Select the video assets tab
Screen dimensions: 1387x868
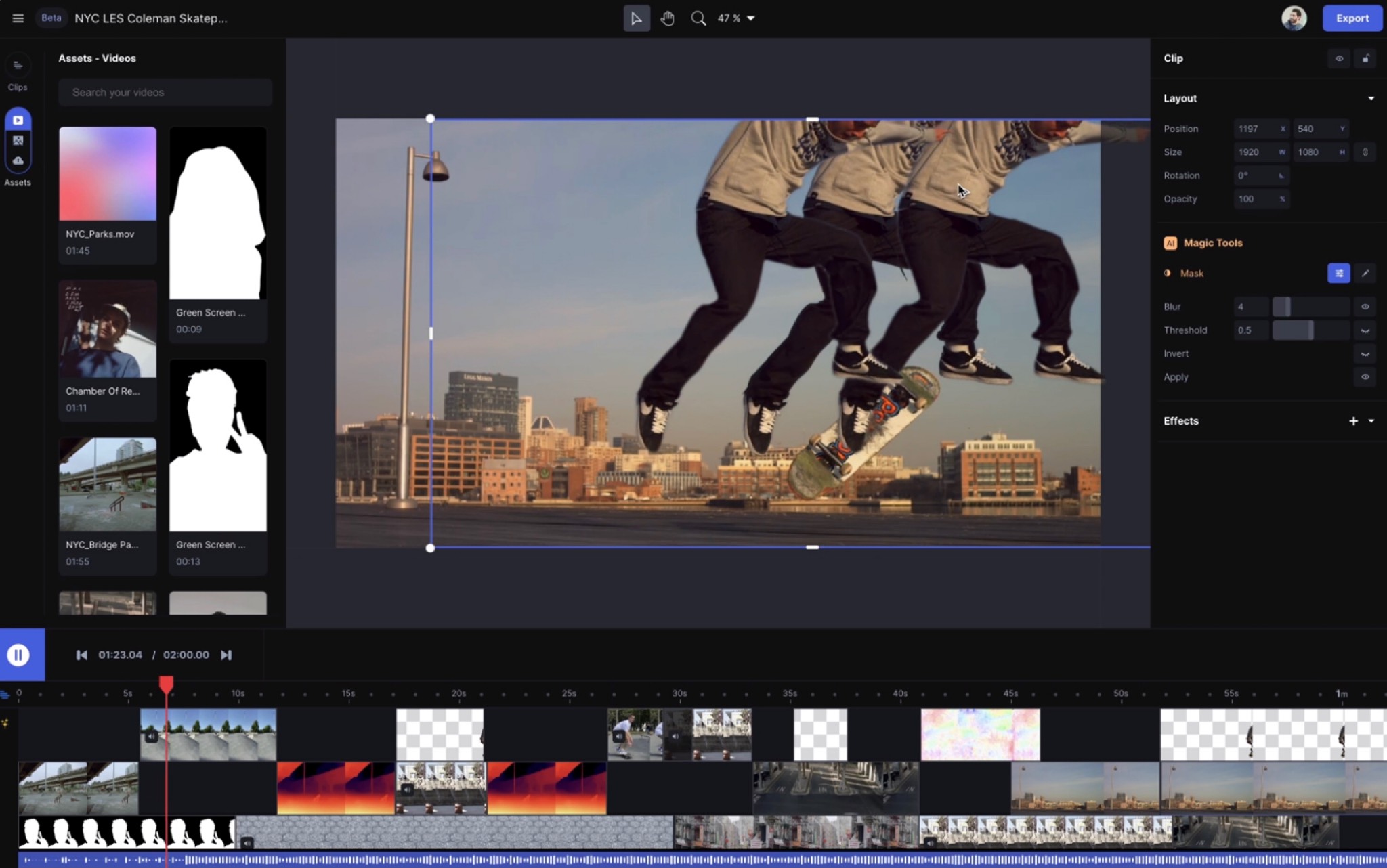coord(18,121)
